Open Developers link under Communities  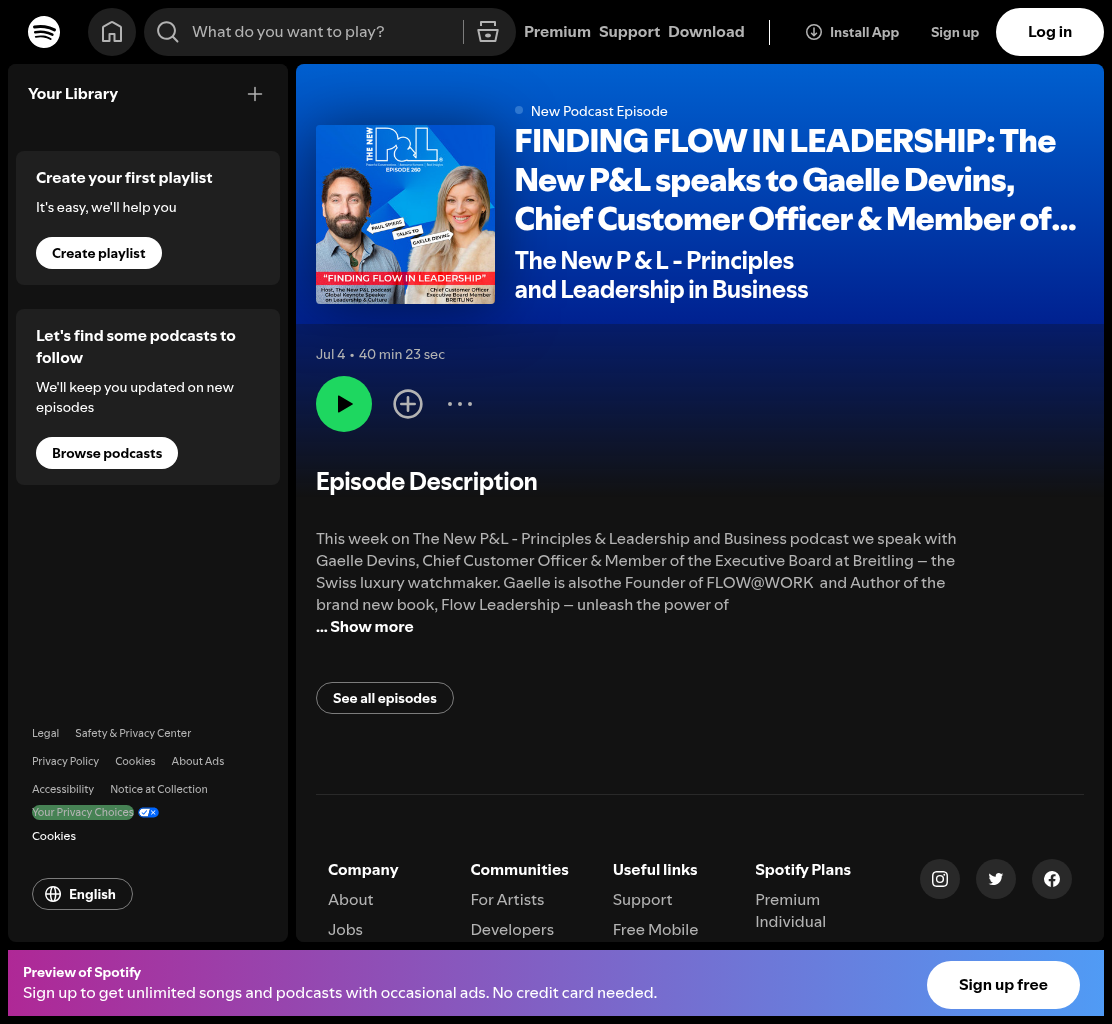512,930
